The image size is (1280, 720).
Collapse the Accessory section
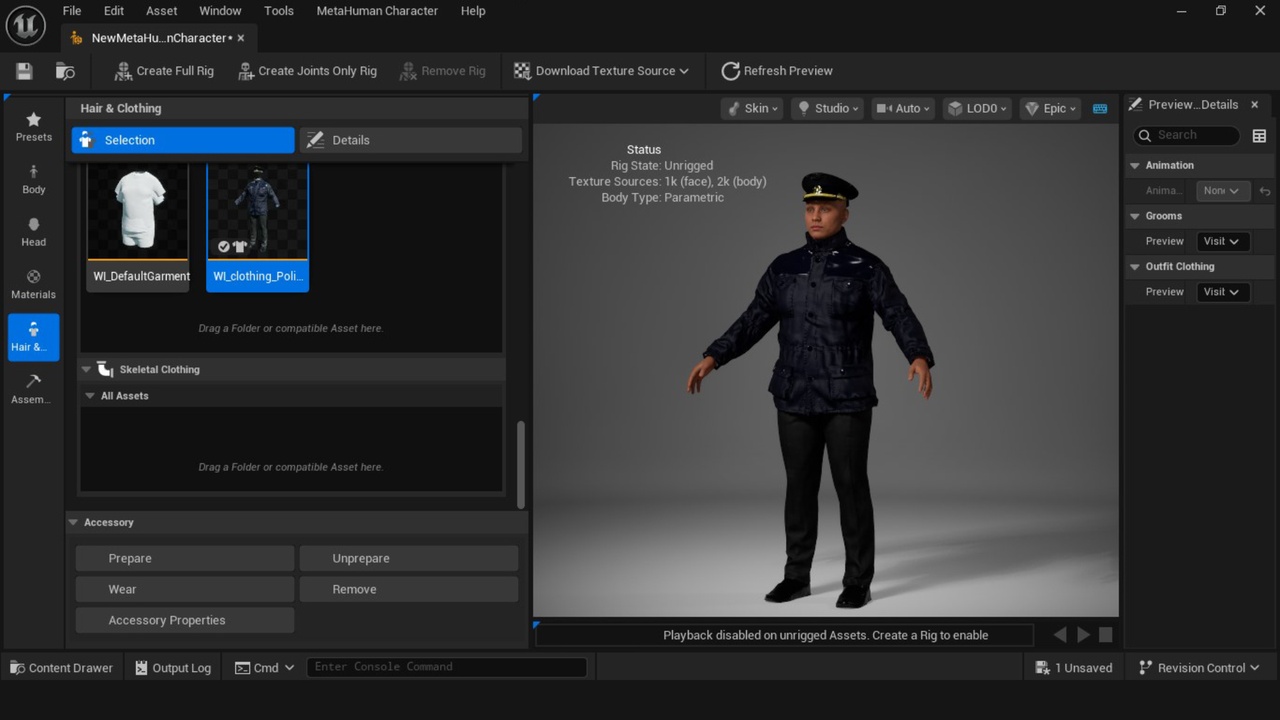[x=73, y=522]
